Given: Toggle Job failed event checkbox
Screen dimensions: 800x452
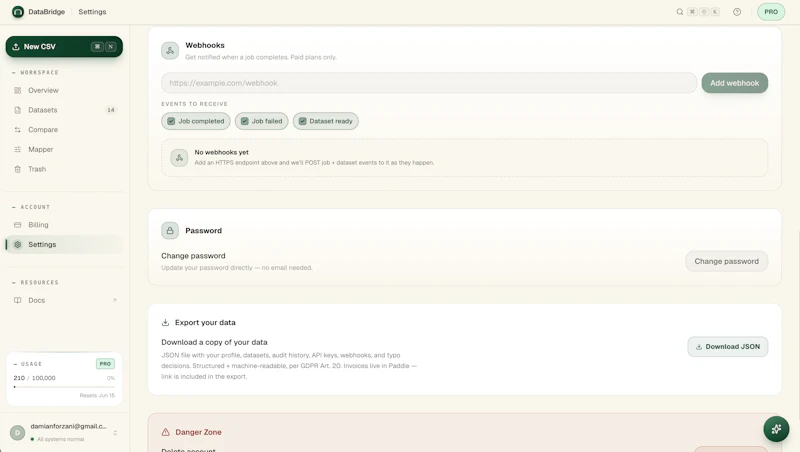Looking at the screenshot, I should coord(245,121).
